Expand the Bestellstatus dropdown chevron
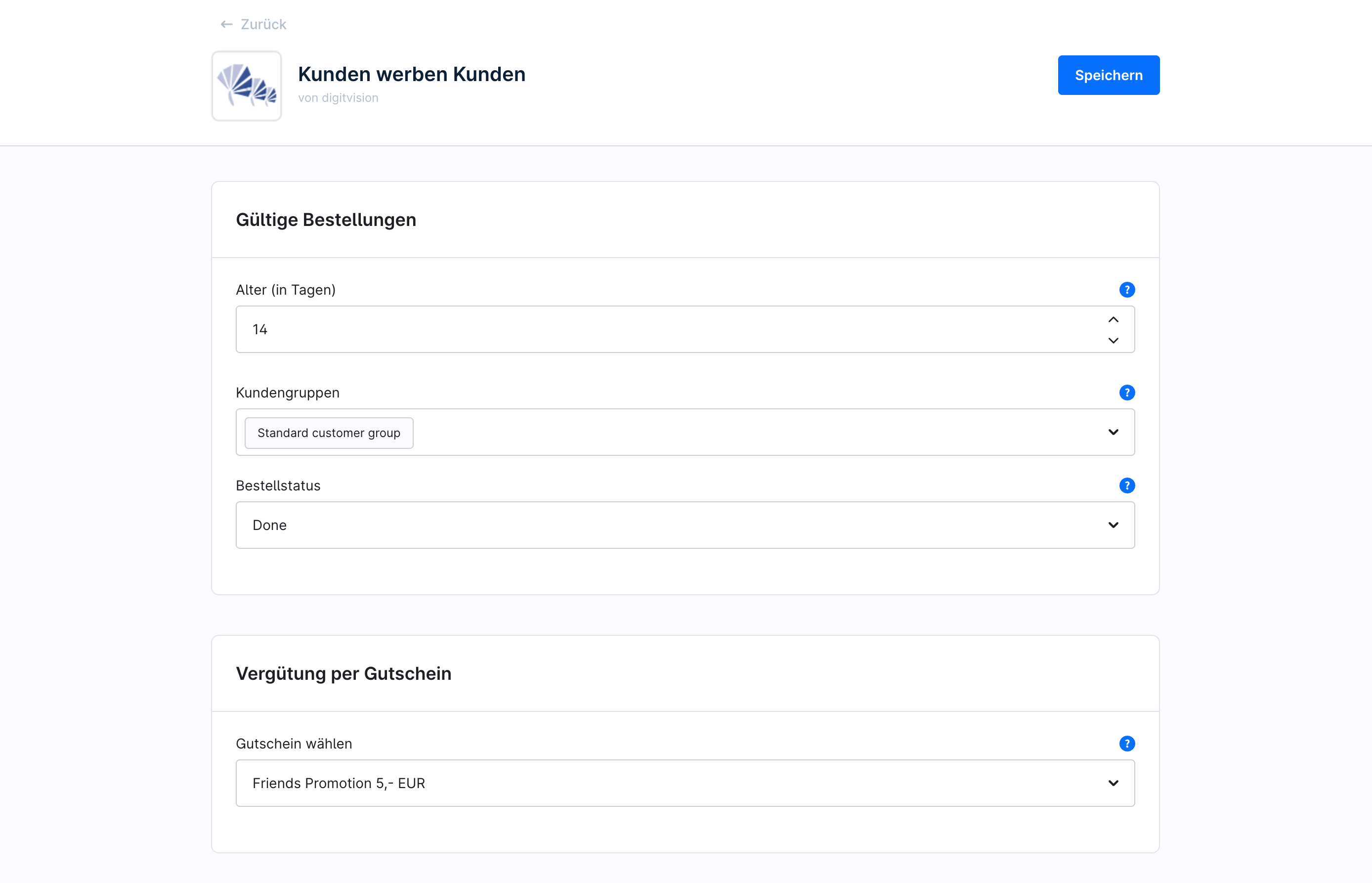1372x883 pixels. click(1113, 525)
